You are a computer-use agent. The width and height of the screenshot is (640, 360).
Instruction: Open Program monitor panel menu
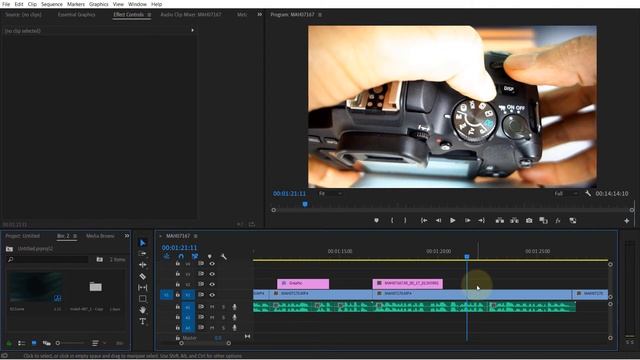(x=320, y=15)
